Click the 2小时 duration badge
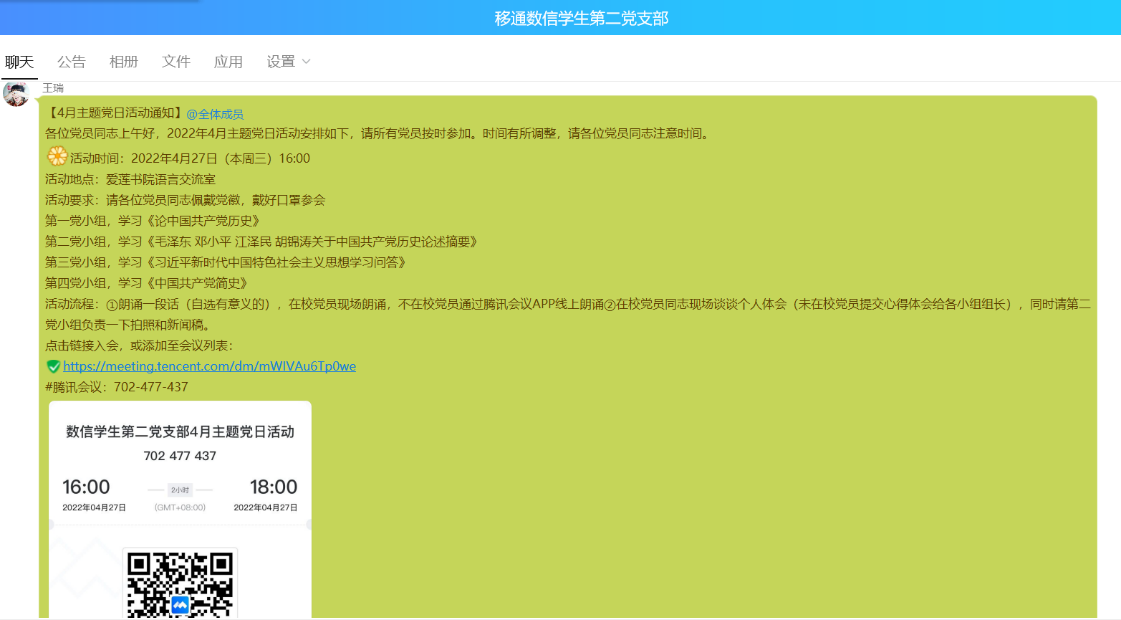Viewport: 1121px width, 620px height. (180, 490)
